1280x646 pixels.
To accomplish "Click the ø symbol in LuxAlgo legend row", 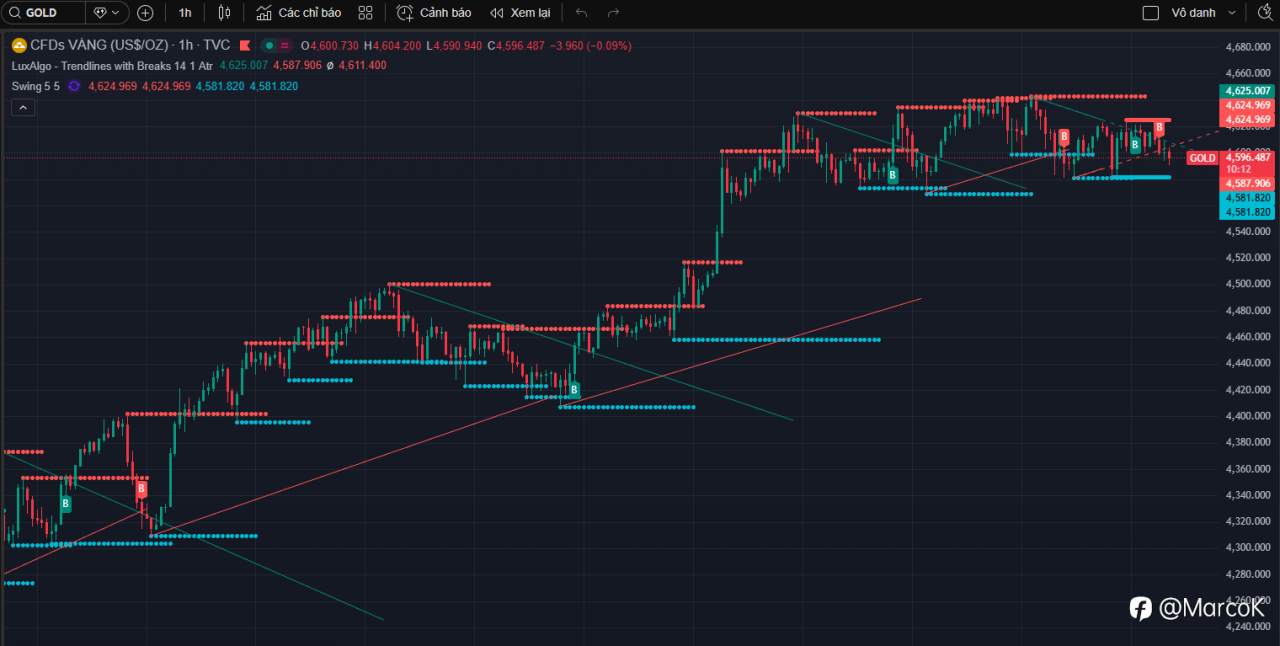I will [330, 65].
